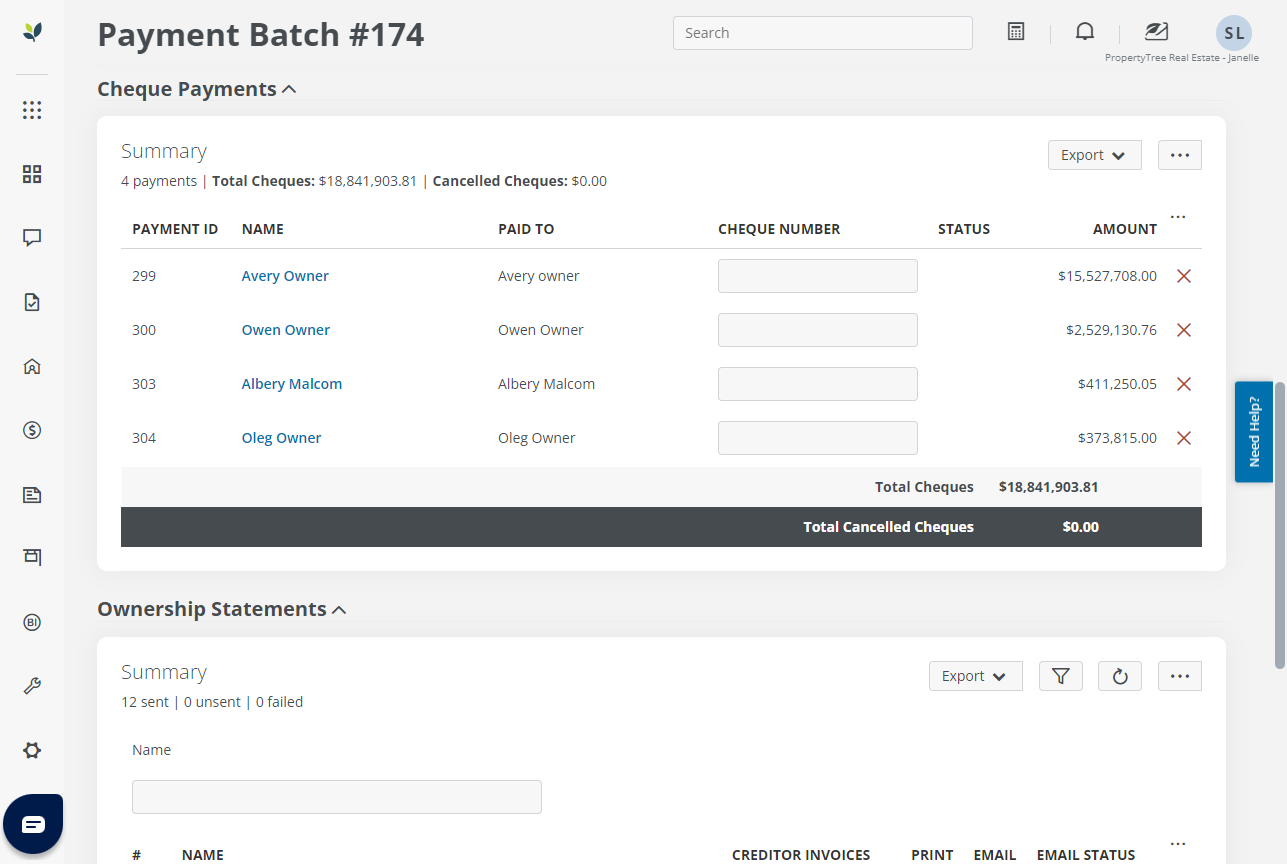Screen dimensions: 1287x864
Task: Open the Owen Owner link
Action: 286,330
